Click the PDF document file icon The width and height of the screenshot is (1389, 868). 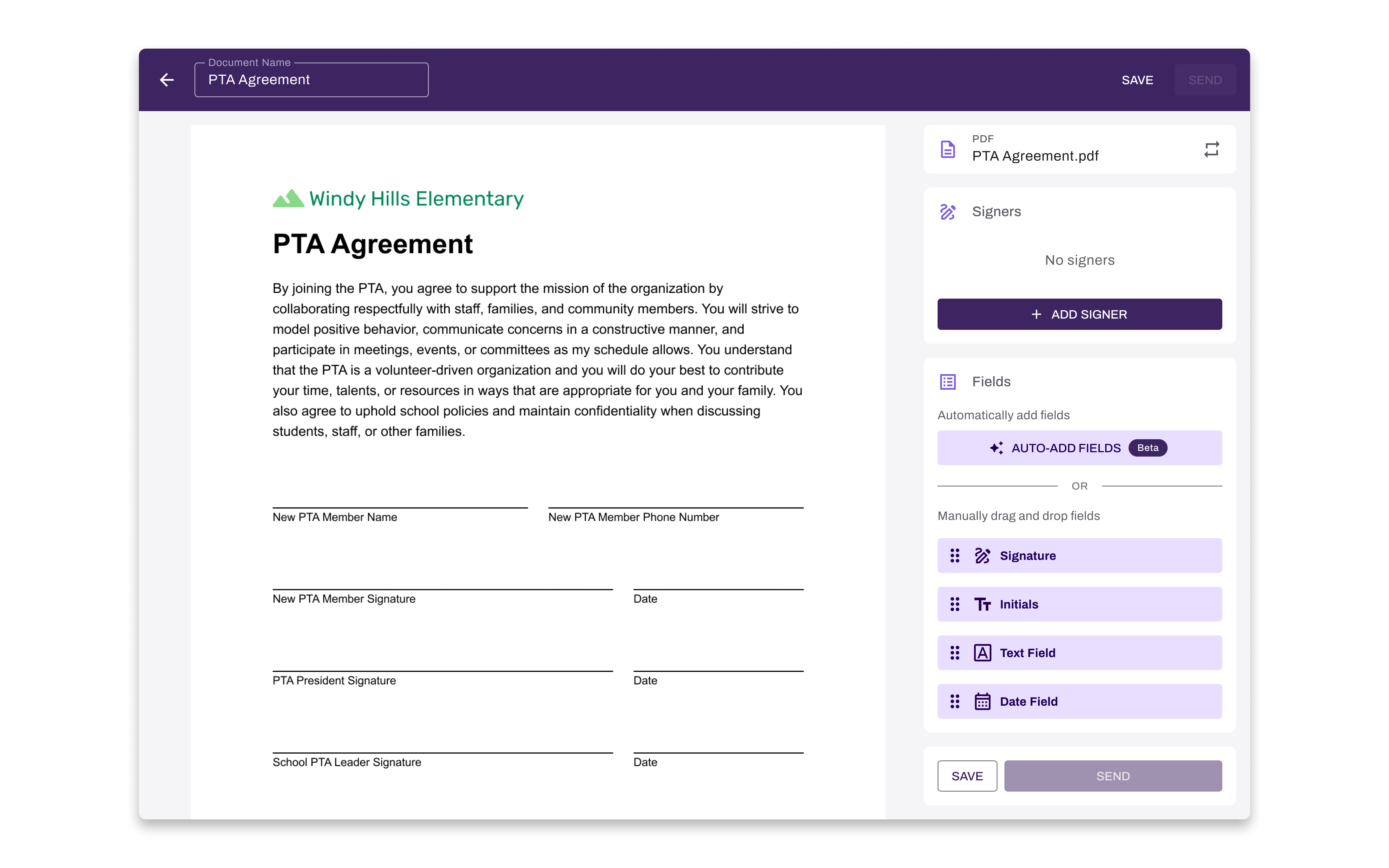tap(948, 149)
